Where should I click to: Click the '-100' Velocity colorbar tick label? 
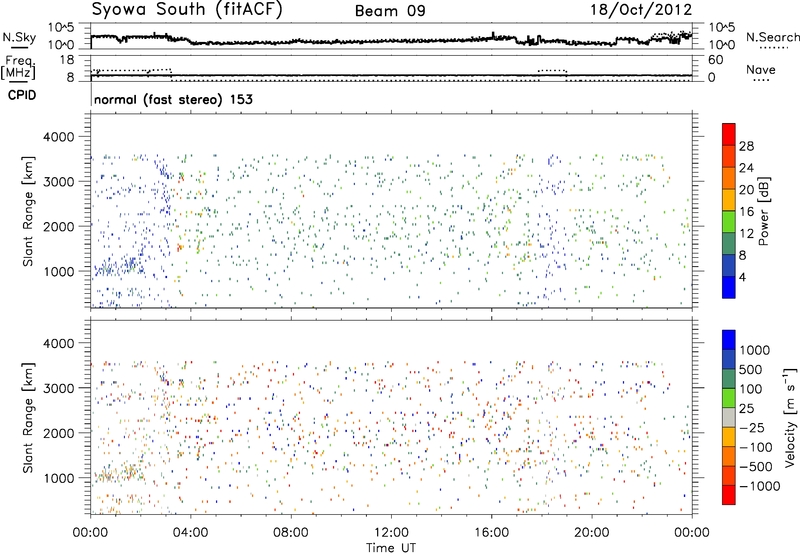click(756, 447)
